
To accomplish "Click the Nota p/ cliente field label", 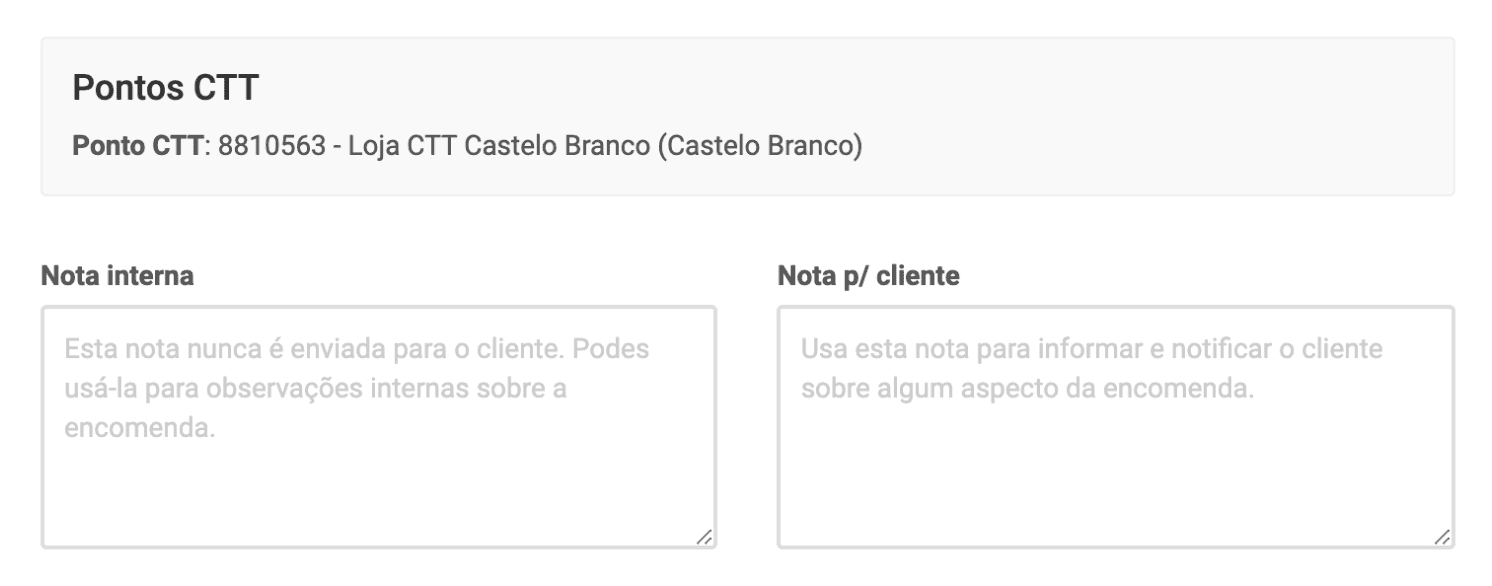I will (868, 277).
